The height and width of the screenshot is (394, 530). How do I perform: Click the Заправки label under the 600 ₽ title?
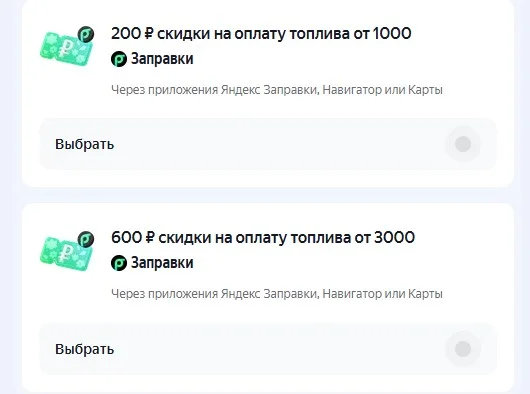coord(162,263)
